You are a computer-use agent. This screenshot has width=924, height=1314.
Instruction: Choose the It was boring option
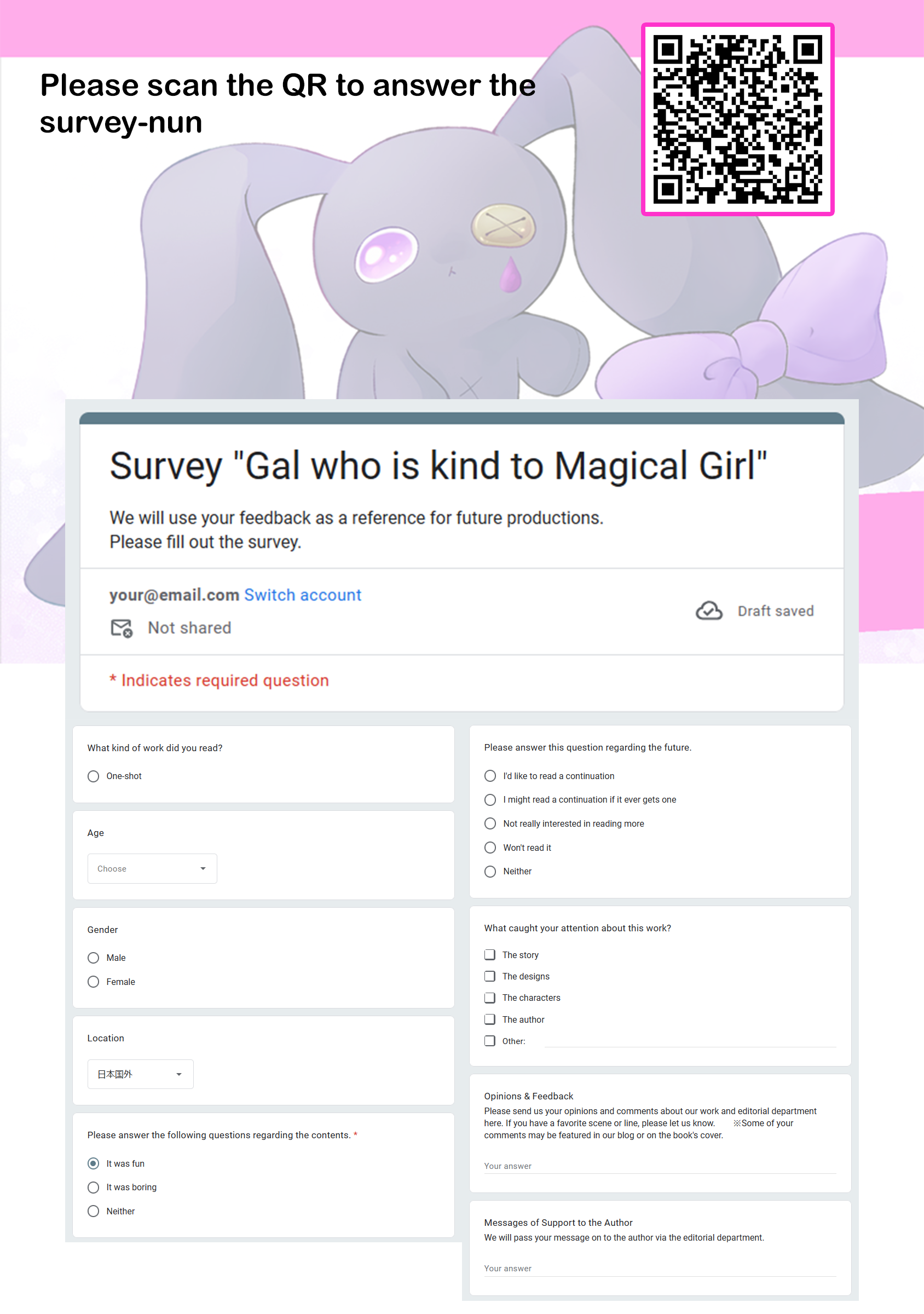pyautogui.click(x=93, y=1187)
